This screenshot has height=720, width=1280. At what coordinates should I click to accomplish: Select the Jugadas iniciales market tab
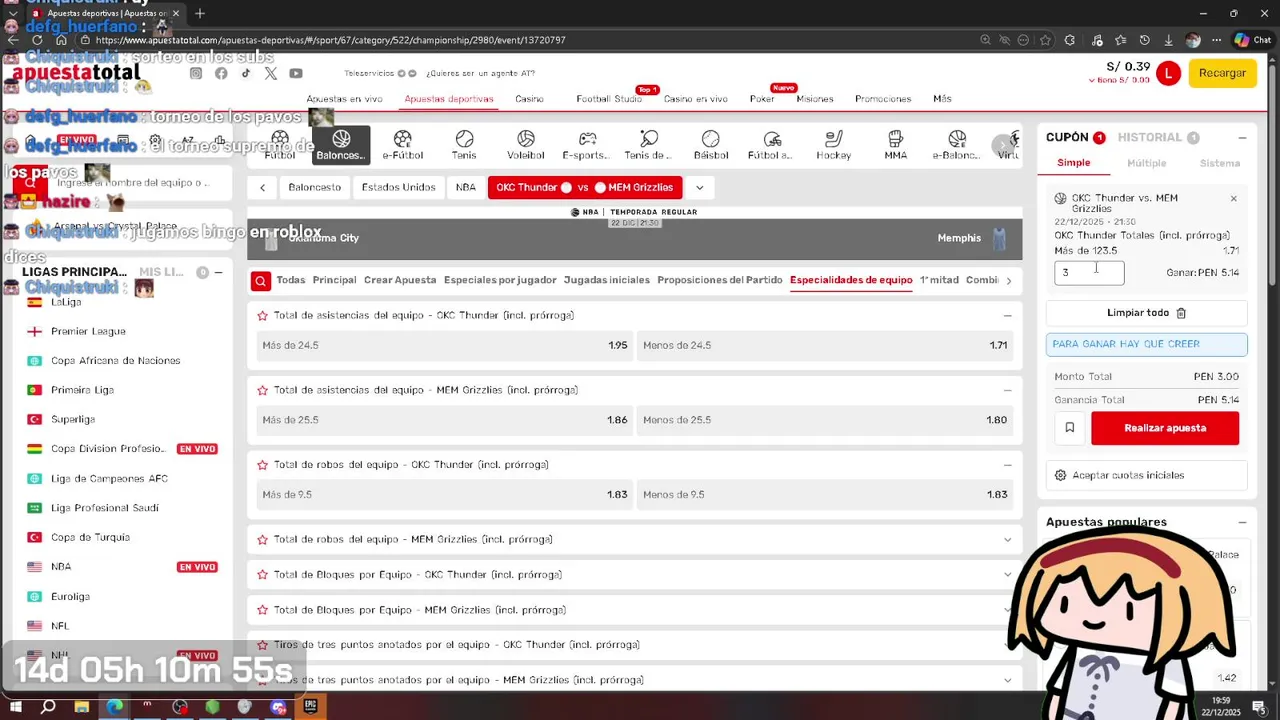click(607, 280)
